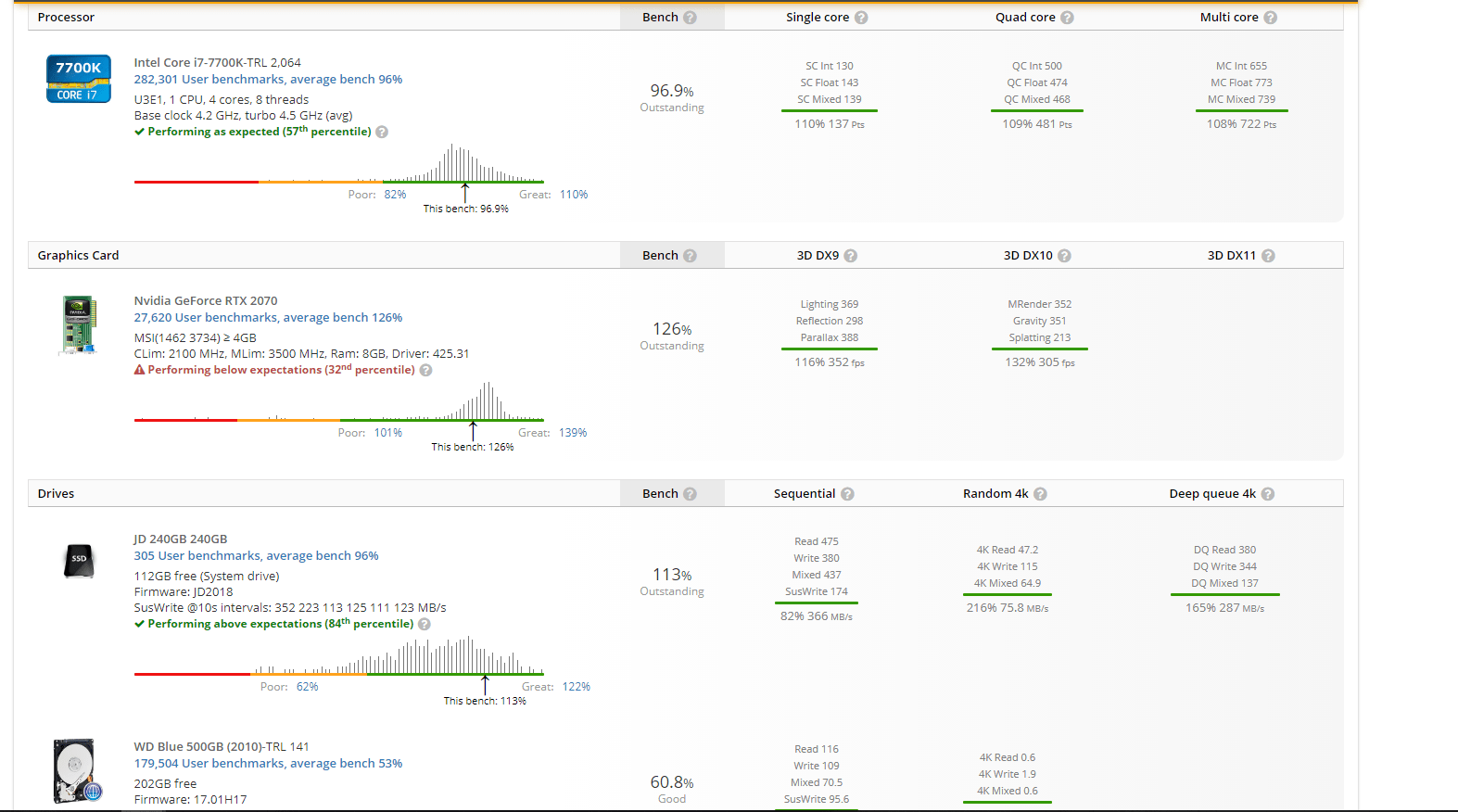Click the JD 240GB SSD image
Image resolution: width=1458 pixels, height=812 pixels.
(79, 560)
